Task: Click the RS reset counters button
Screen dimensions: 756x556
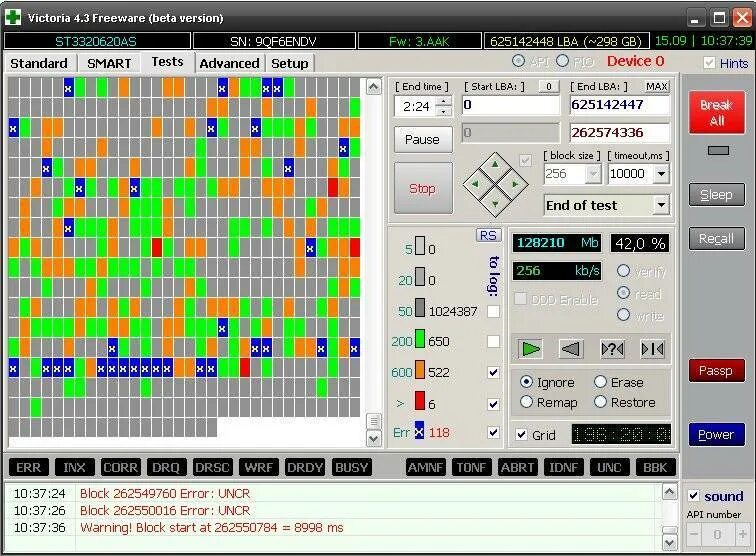Action: pos(488,235)
